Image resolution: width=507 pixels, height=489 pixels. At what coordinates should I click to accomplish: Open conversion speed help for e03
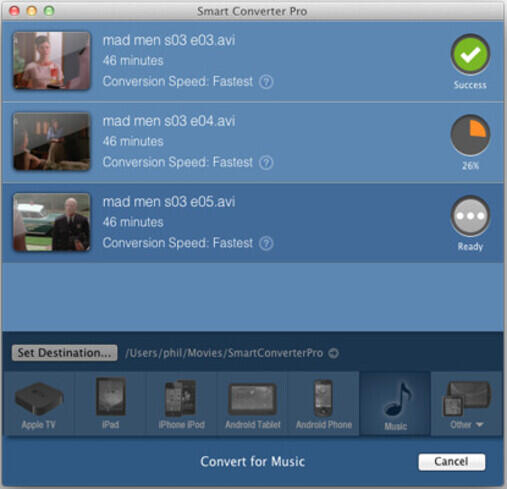[266, 82]
